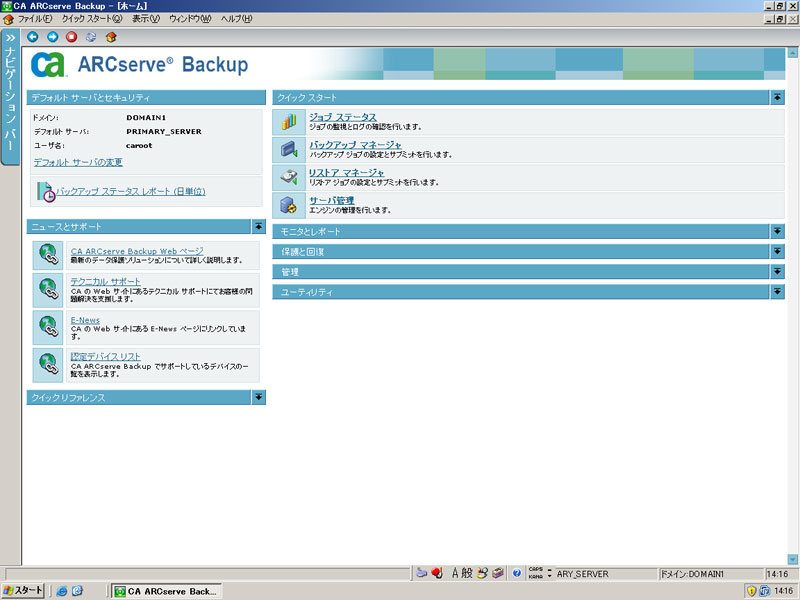The height and width of the screenshot is (600, 800).
Task: Click the PRIMARY_SERVER value text
Action: tap(164, 132)
